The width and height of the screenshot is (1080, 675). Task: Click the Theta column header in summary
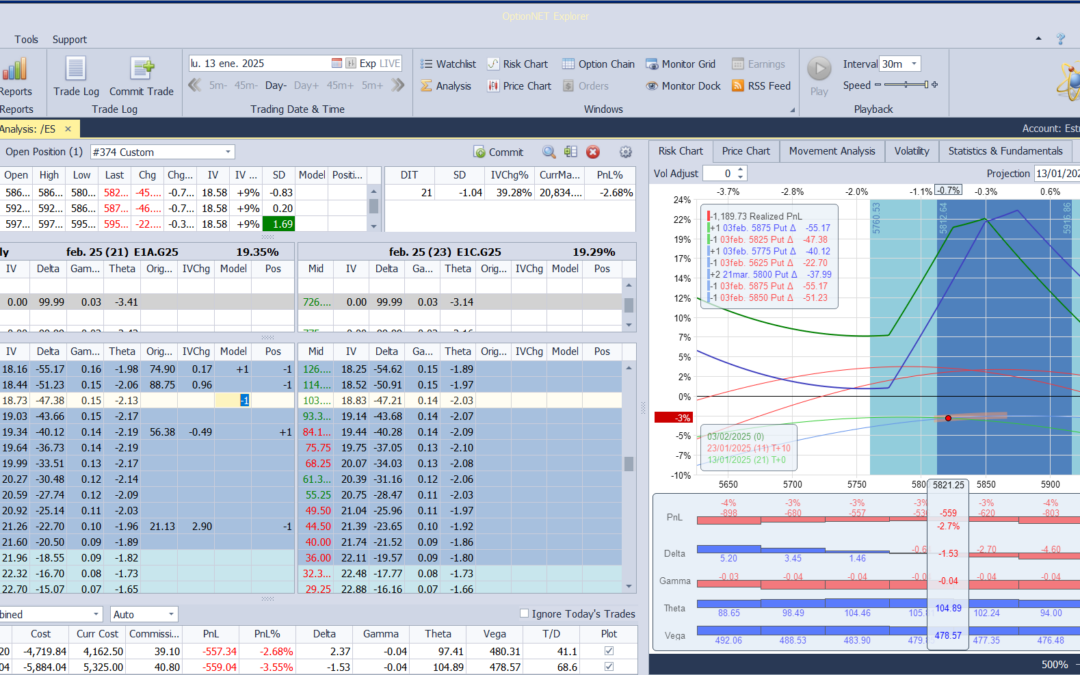(x=438, y=634)
